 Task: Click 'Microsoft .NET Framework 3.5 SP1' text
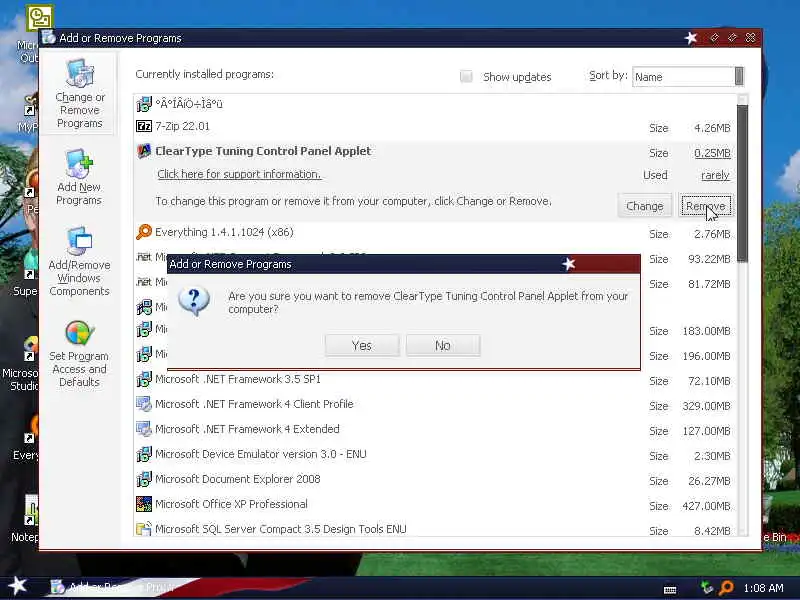click(238, 379)
